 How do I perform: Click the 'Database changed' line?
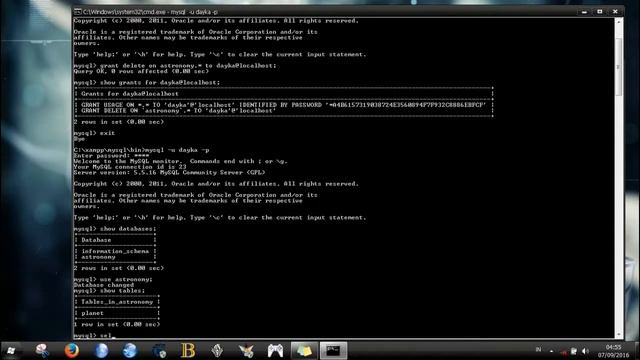point(104,285)
